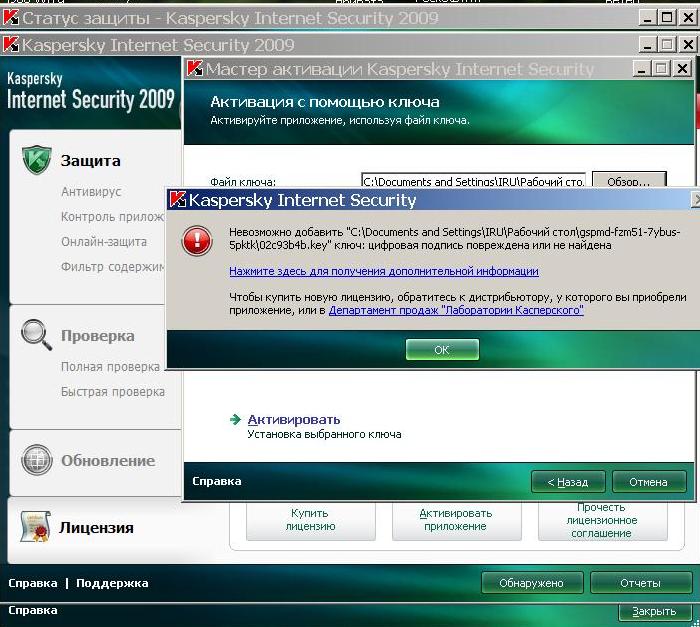Select Антивирус under Защита
This screenshot has height=627, width=700.
coord(91,192)
